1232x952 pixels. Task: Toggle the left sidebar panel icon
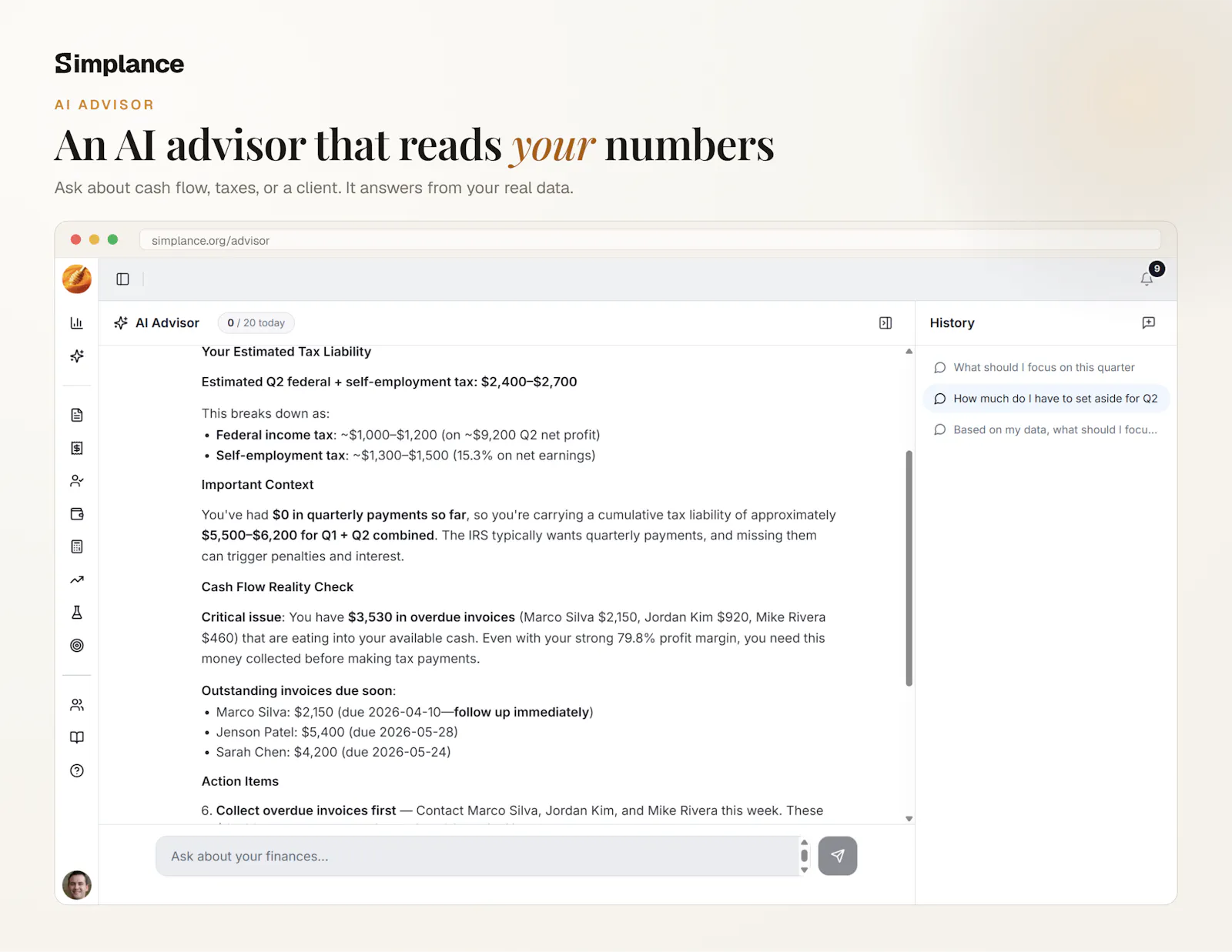122,279
